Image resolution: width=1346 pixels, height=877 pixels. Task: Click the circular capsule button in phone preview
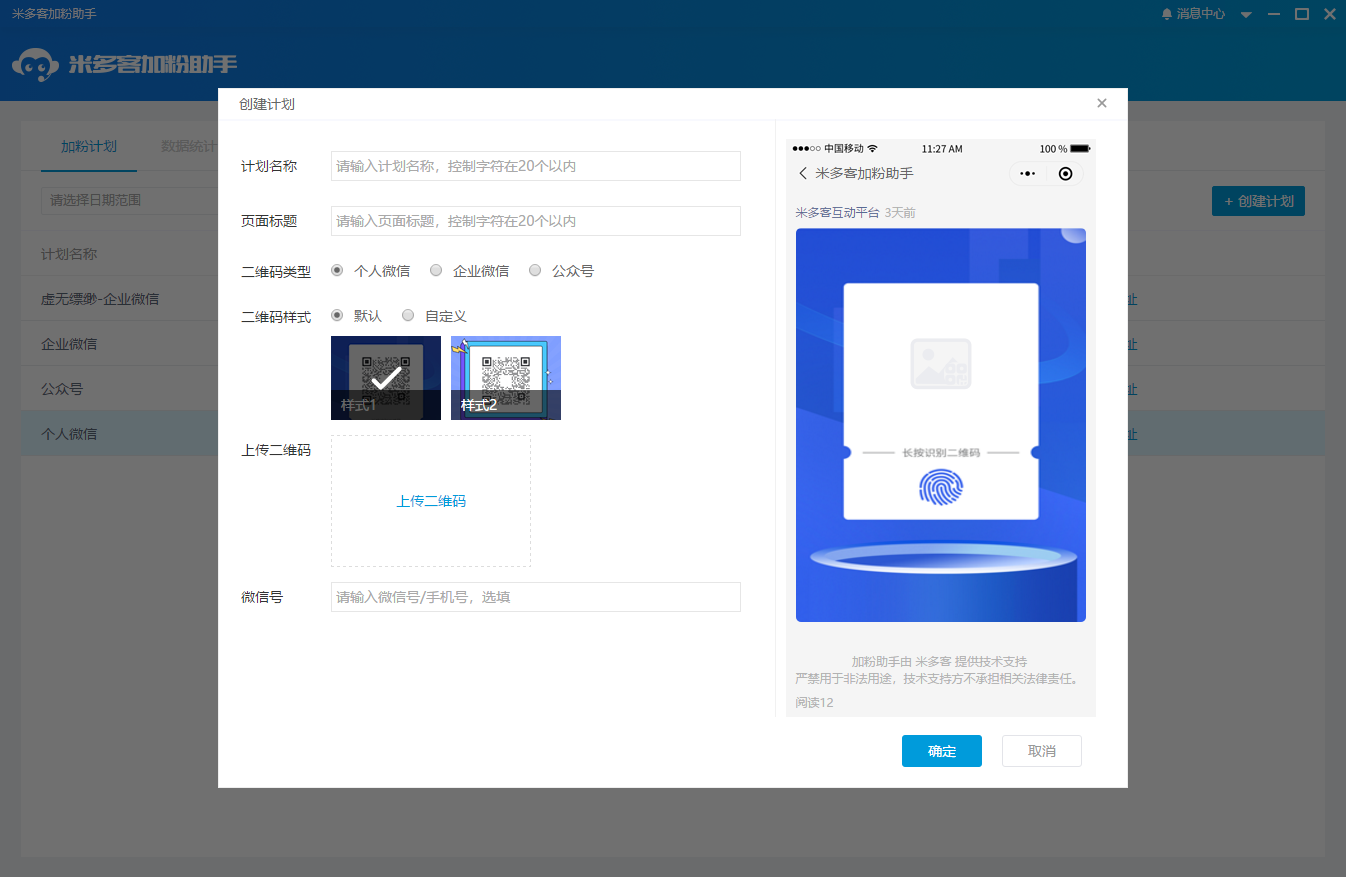click(x=1064, y=173)
